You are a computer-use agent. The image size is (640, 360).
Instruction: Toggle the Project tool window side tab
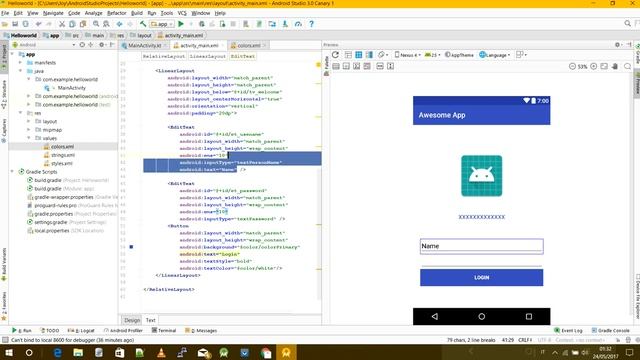point(4,56)
